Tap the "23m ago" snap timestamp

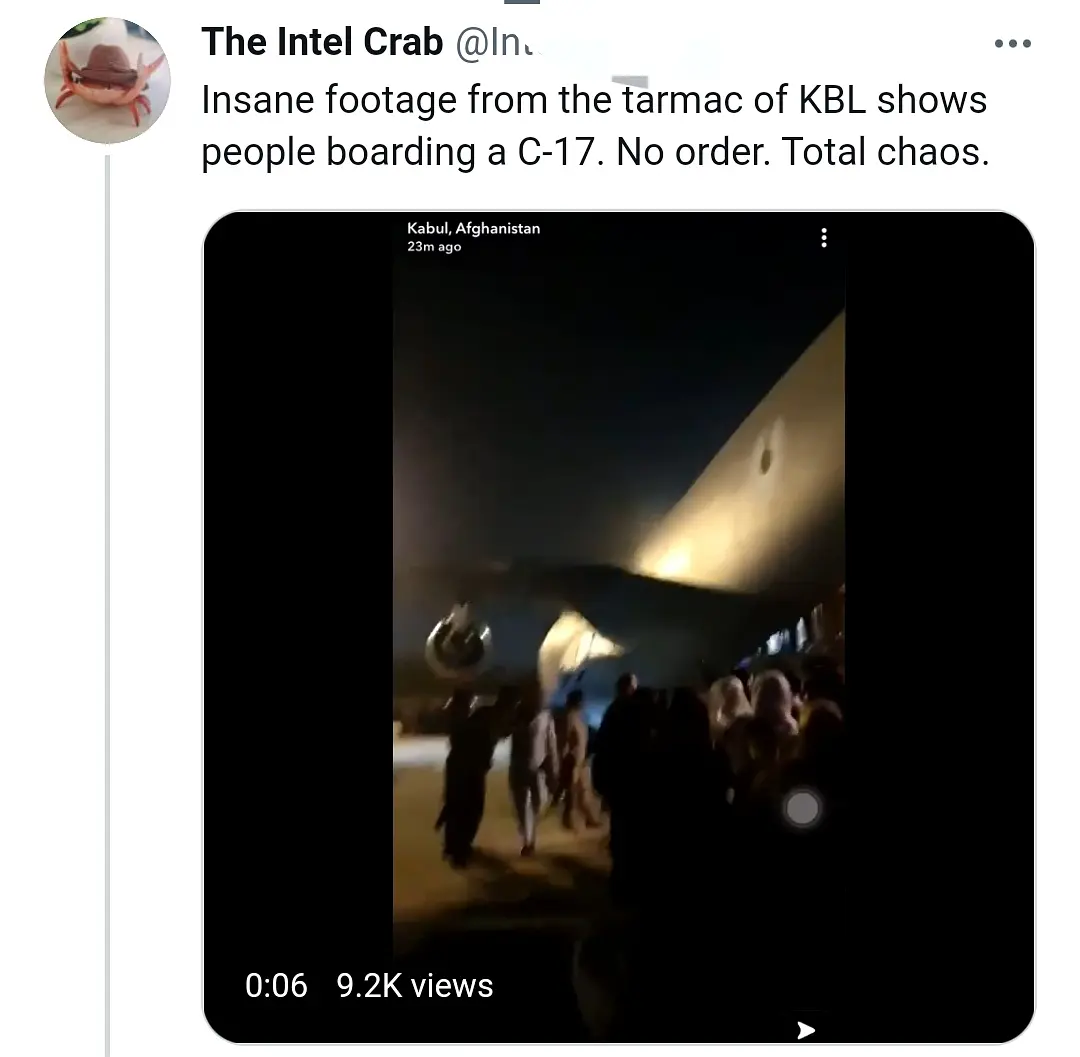(x=434, y=247)
